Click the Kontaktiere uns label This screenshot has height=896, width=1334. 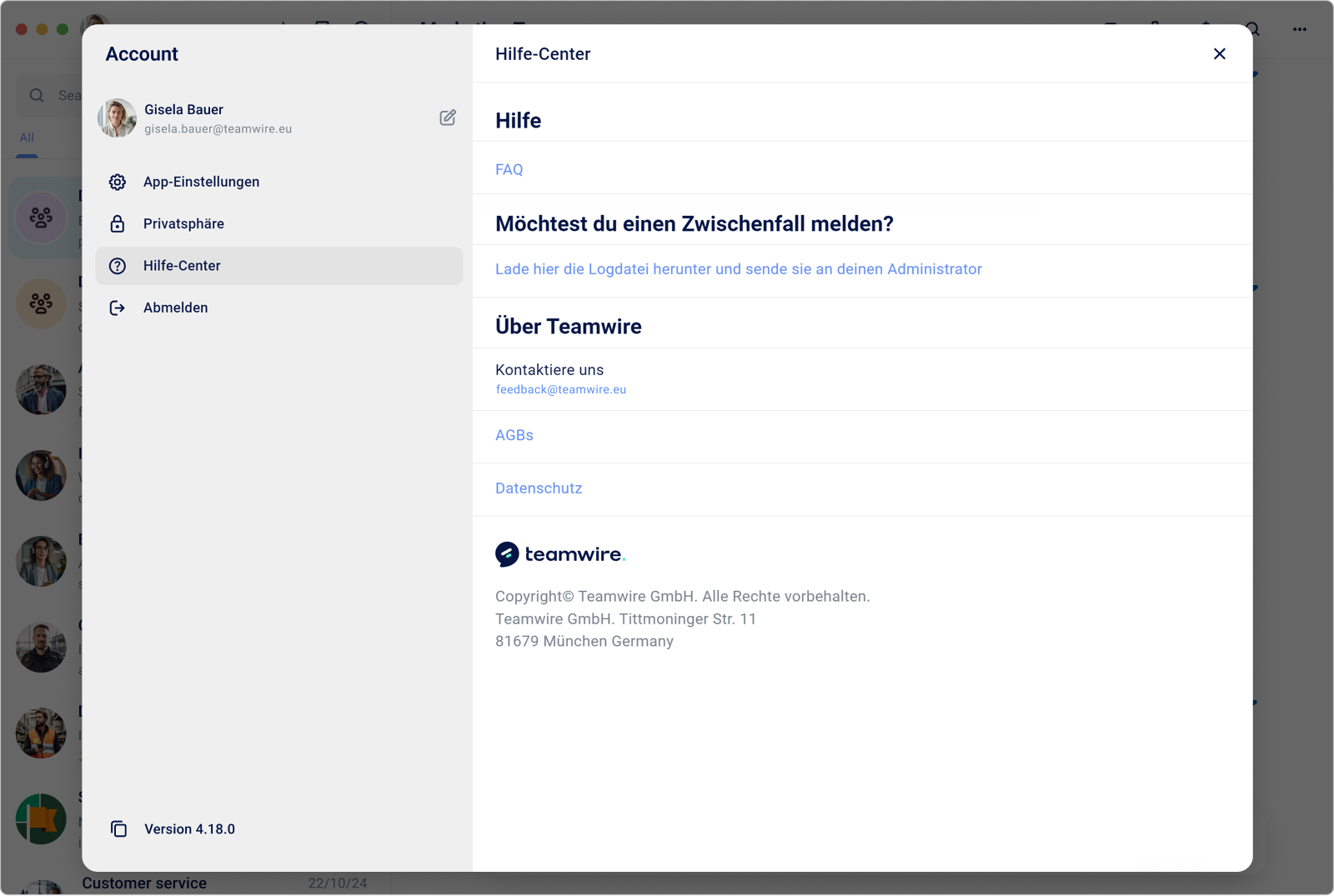pos(549,370)
